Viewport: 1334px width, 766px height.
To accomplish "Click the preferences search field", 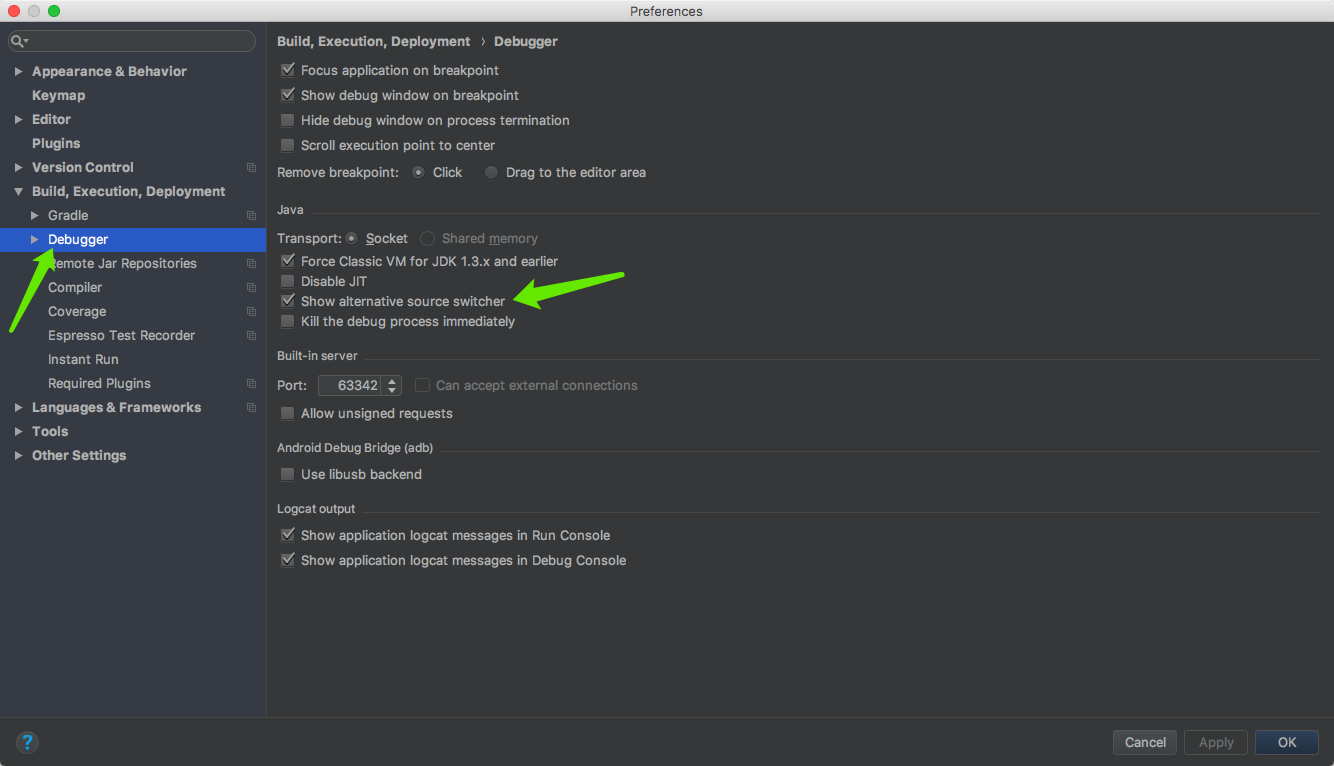I will (x=132, y=41).
